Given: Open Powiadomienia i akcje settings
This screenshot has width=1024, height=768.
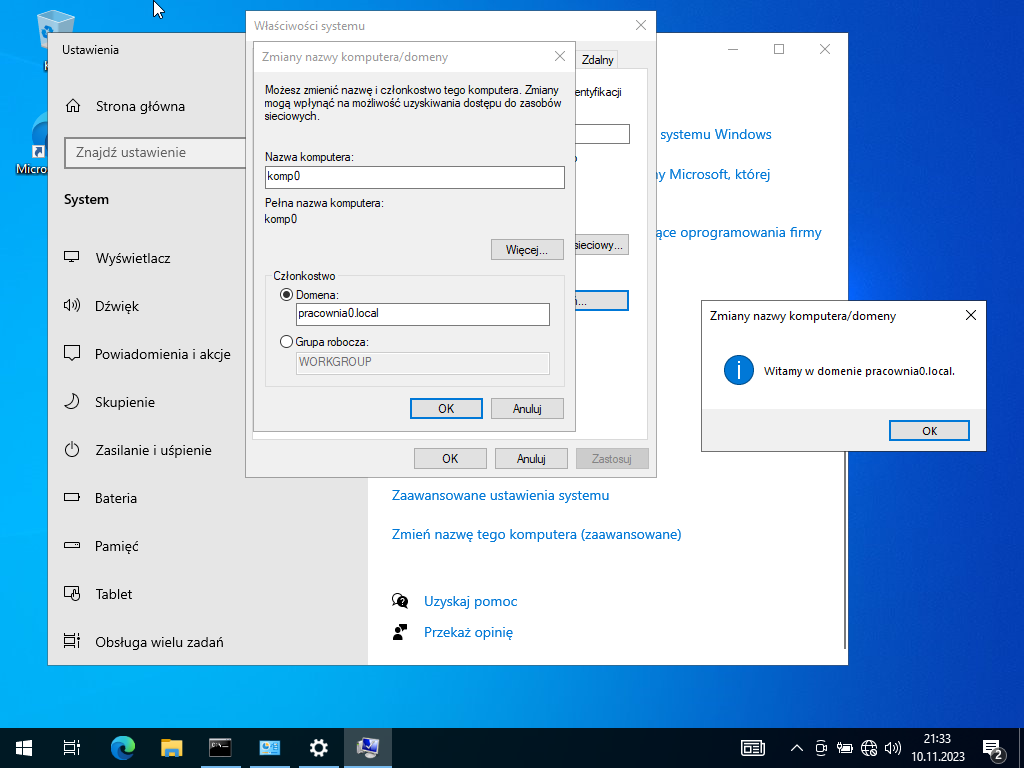Looking at the screenshot, I should click(x=163, y=354).
